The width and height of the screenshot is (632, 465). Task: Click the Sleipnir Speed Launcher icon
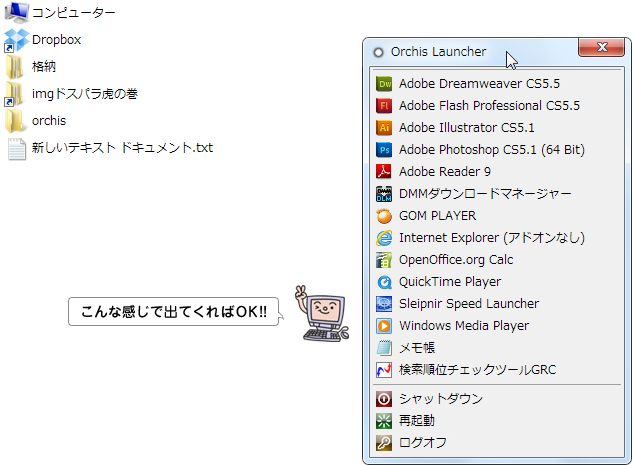coord(384,304)
